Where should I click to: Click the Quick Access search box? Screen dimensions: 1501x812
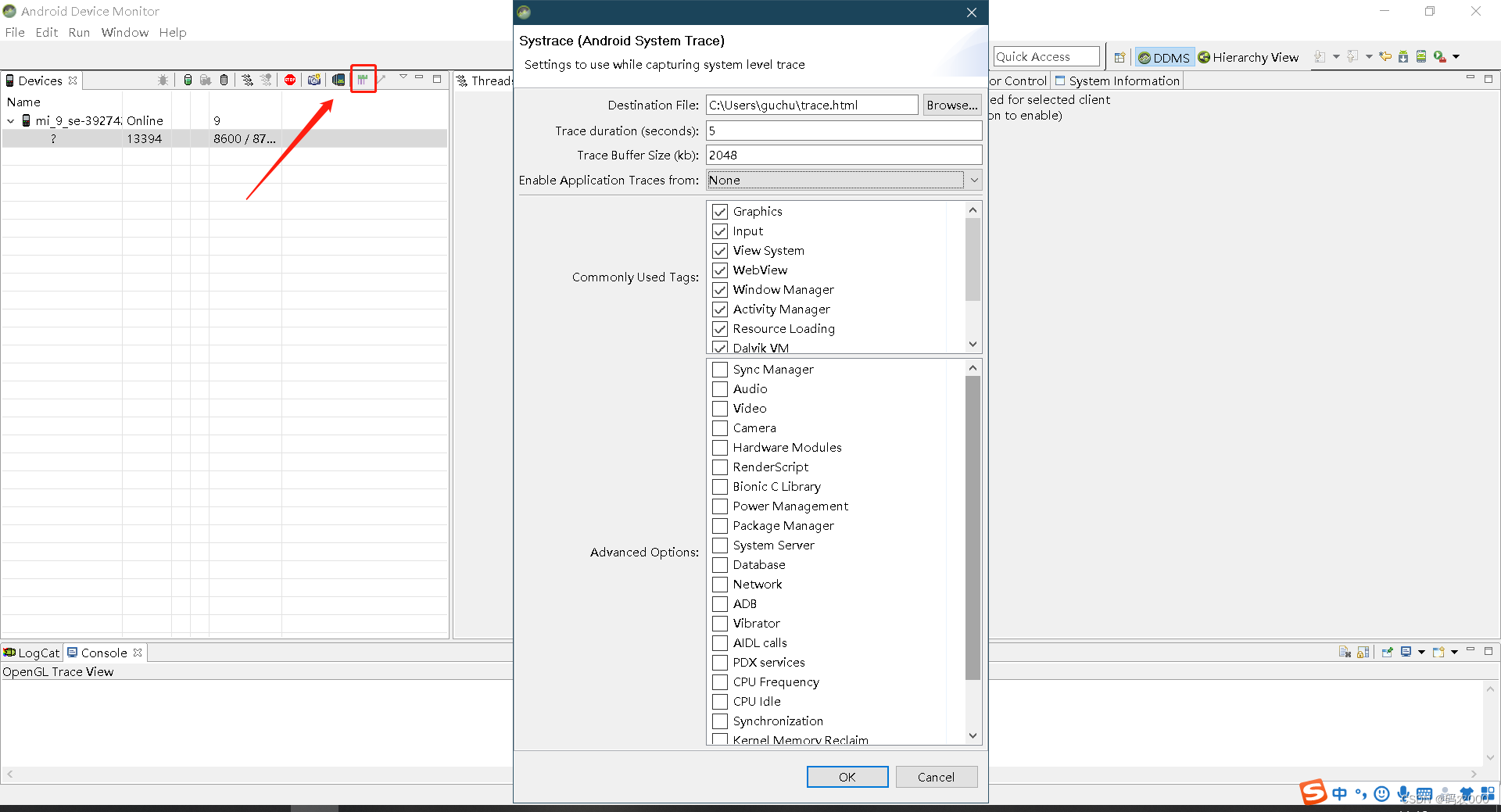click(x=1046, y=56)
